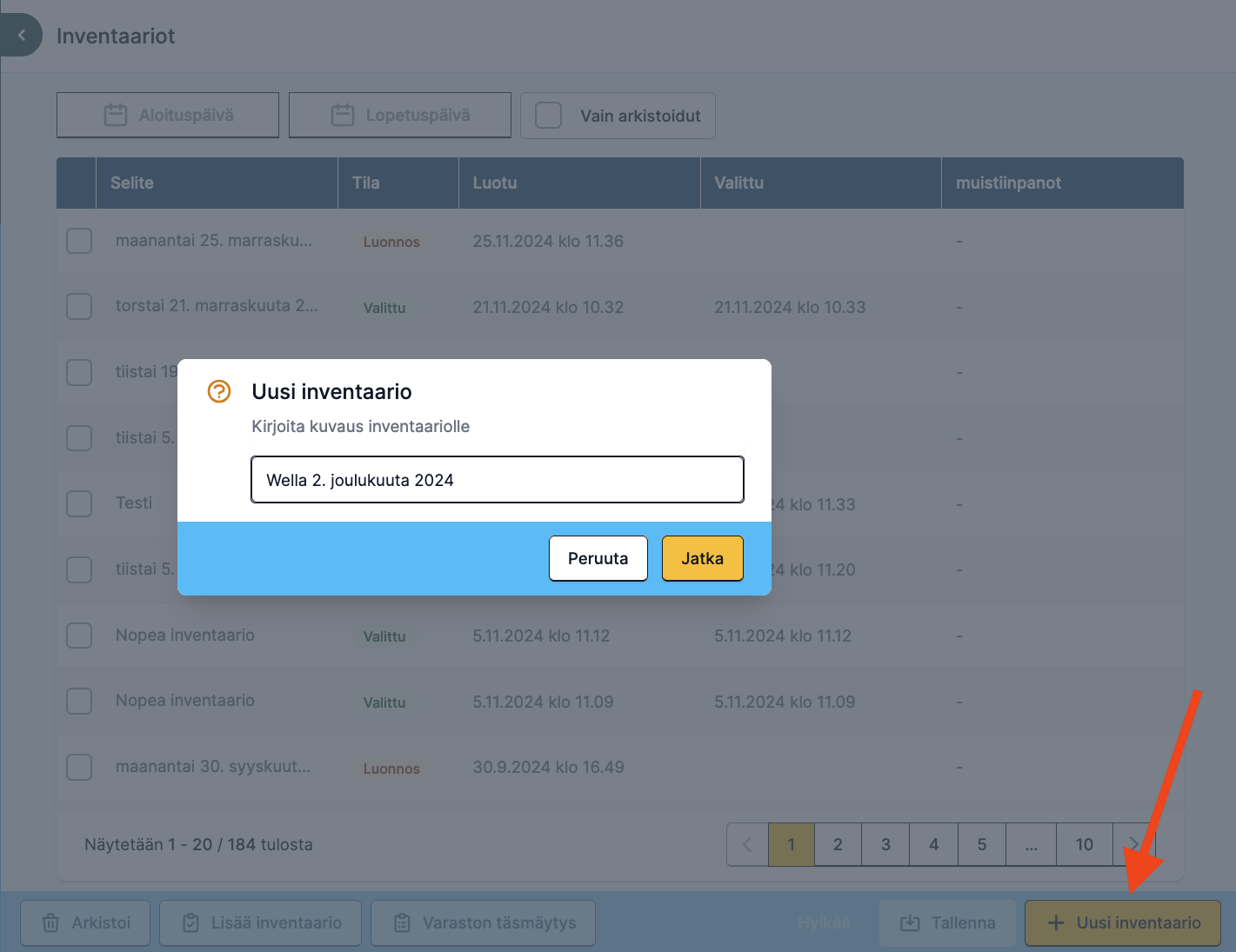Click the 5.11.2024 klo 11.12 Luotu cell

tap(541, 636)
